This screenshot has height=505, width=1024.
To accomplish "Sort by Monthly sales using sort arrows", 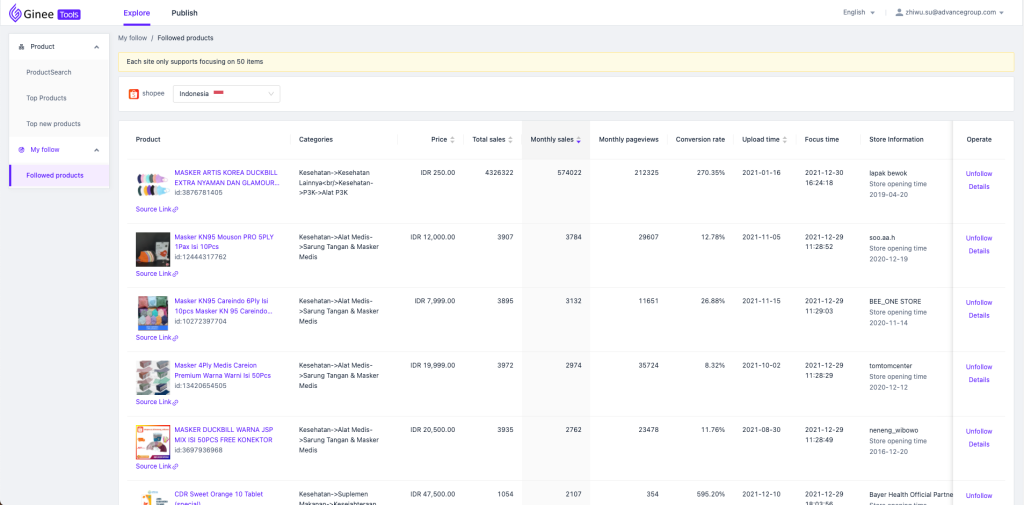I will tap(579, 140).
